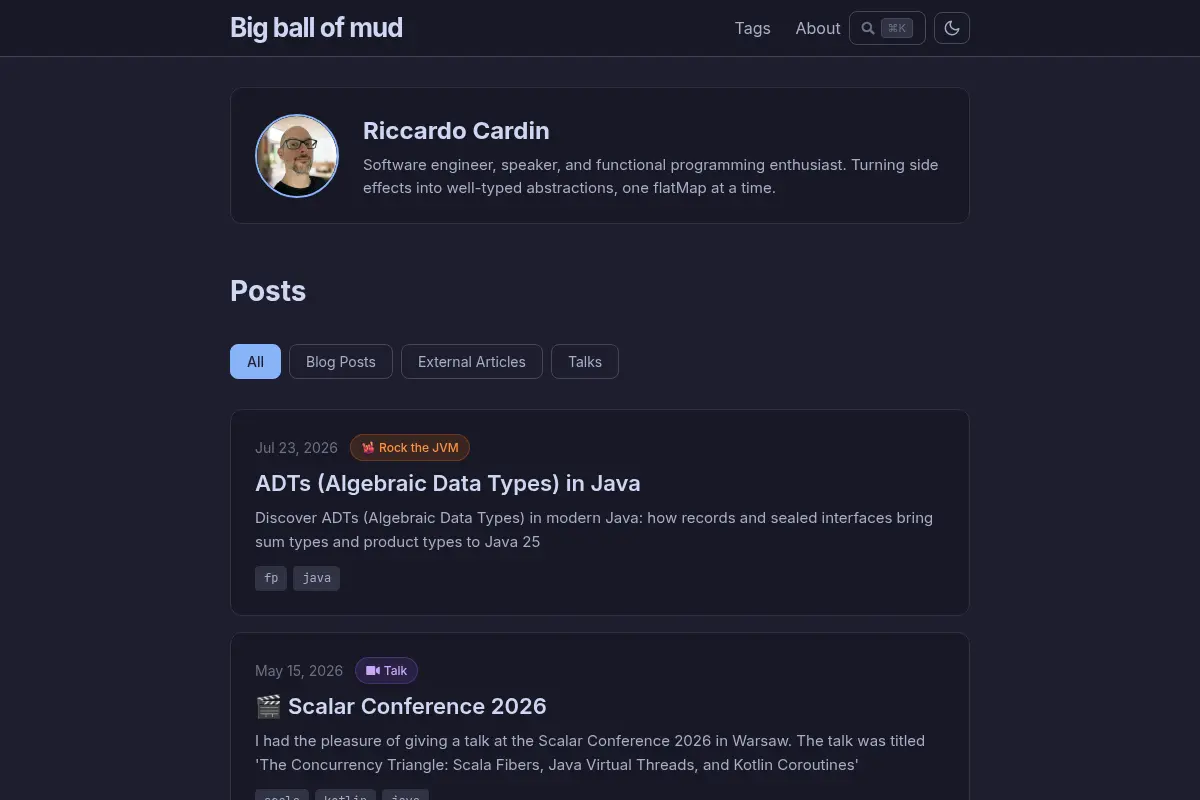Screen dimensions: 1200x800
Task: Open the About page
Action: [x=817, y=28]
